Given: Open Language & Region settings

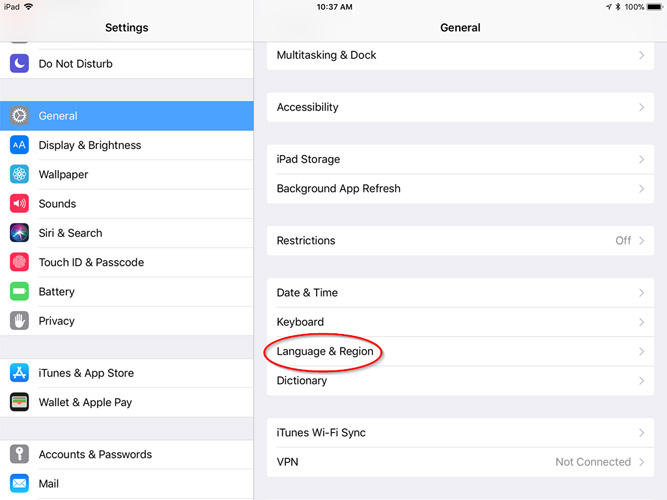Looking at the screenshot, I should coord(460,351).
